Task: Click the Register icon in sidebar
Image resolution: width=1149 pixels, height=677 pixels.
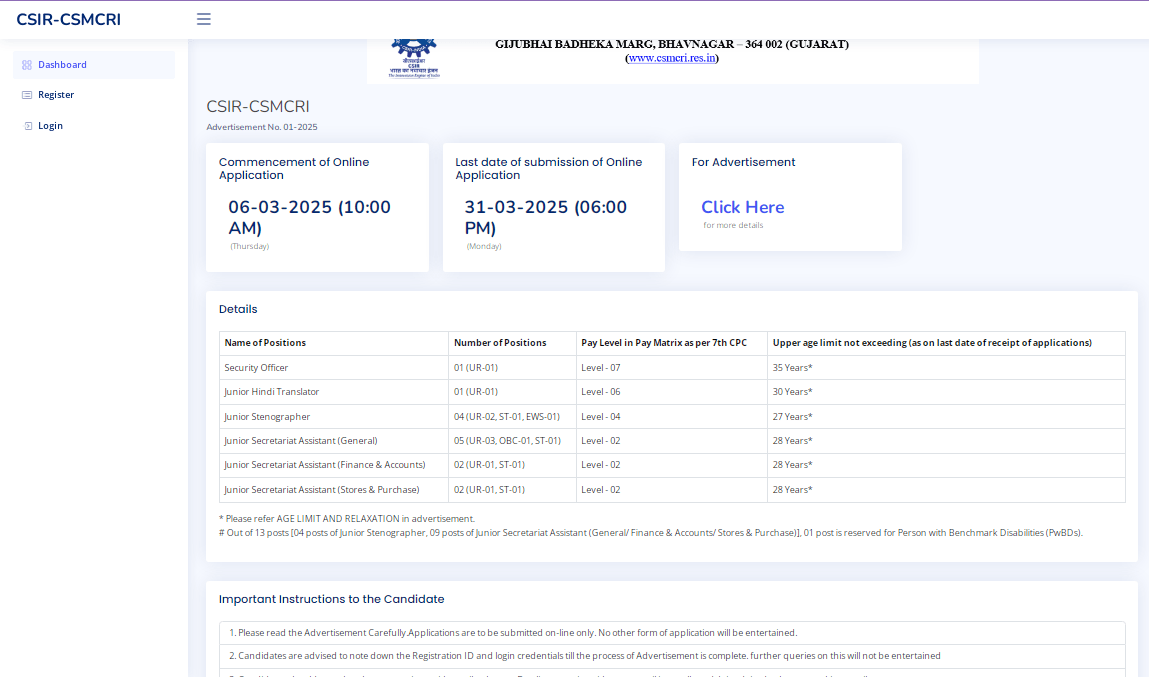Action: pyautogui.click(x=27, y=95)
